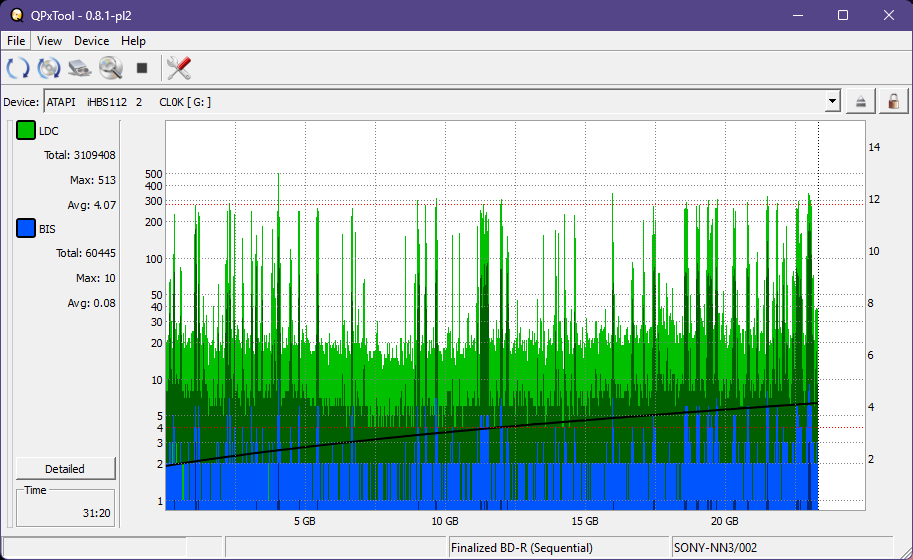Open the device scan drive icon
Viewport: 913px width, 560px height.
coord(80,68)
